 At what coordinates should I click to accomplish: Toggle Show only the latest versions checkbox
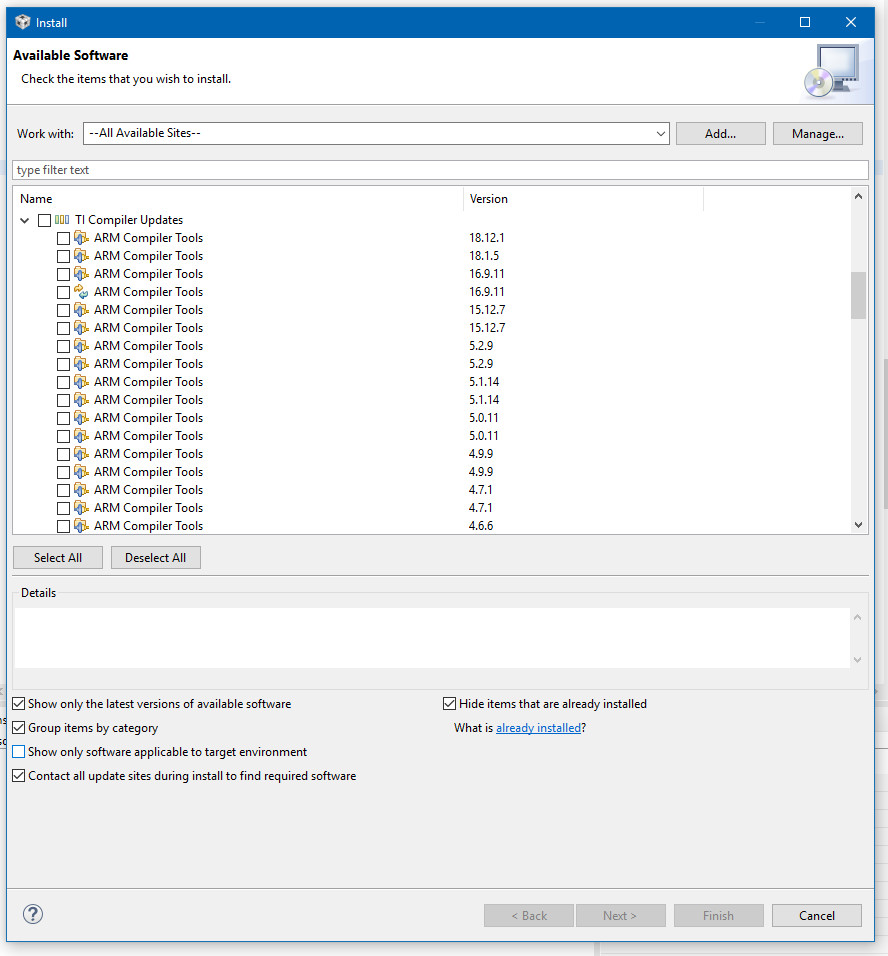[19, 704]
